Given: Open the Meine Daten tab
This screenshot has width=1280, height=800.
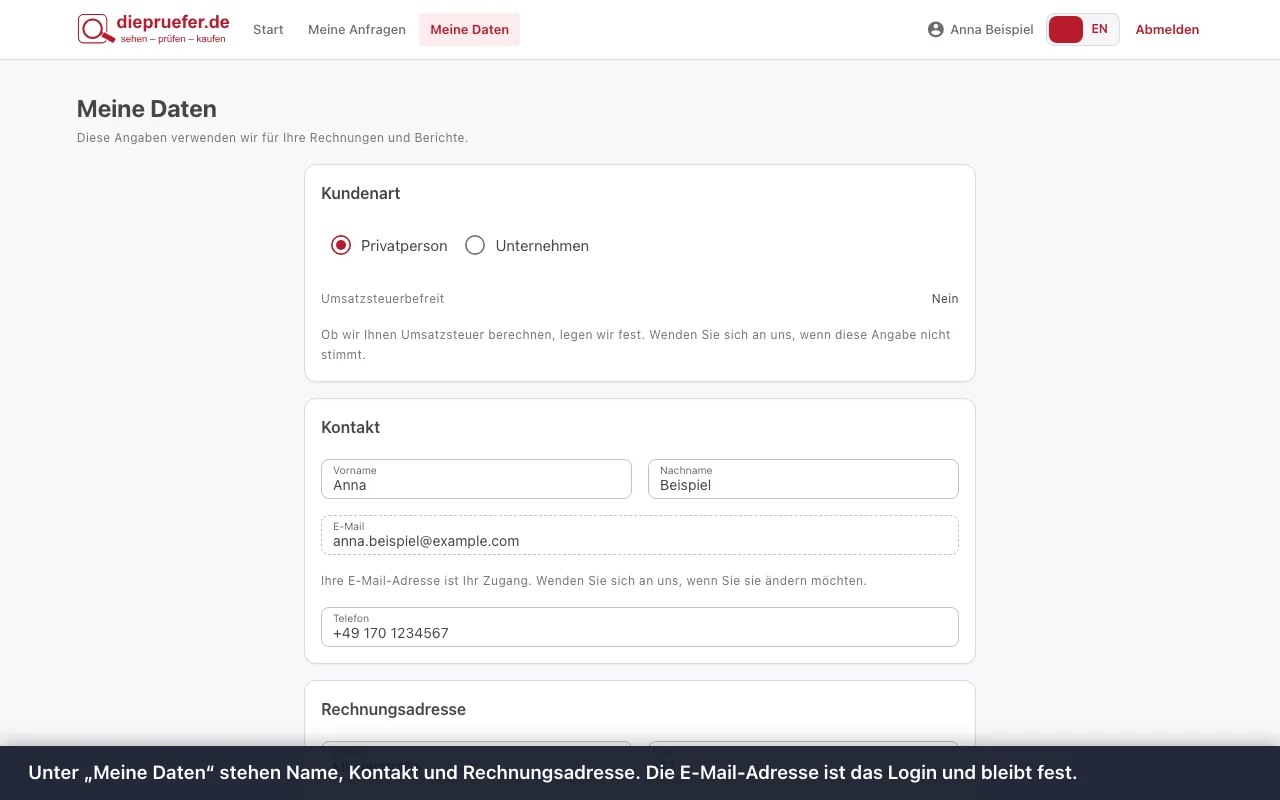Looking at the screenshot, I should (x=470, y=30).
